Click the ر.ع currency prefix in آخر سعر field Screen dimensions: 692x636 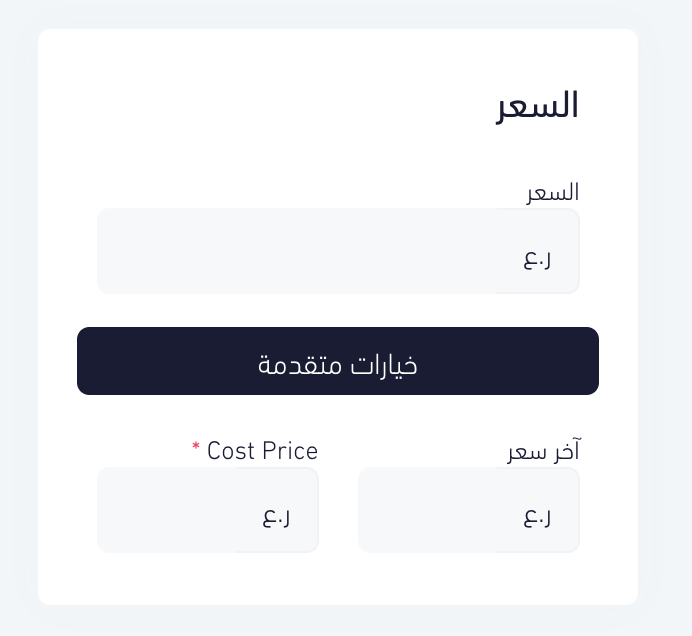click(x=537, y=518)
